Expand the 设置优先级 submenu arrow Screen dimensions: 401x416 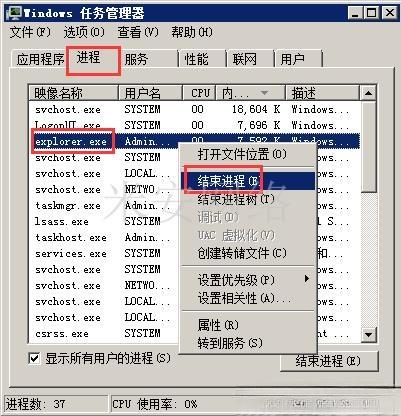307,278
